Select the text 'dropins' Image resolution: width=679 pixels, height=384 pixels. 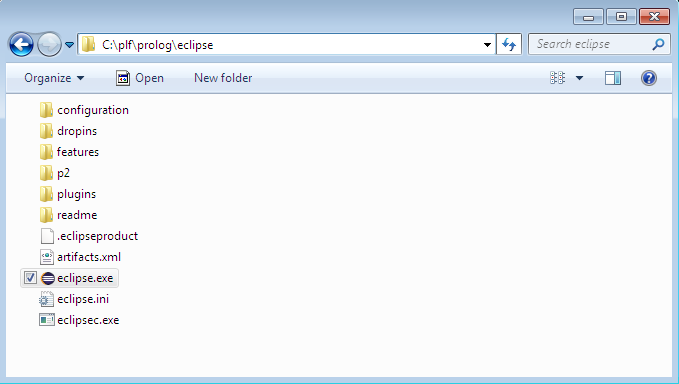click(77, 131)
